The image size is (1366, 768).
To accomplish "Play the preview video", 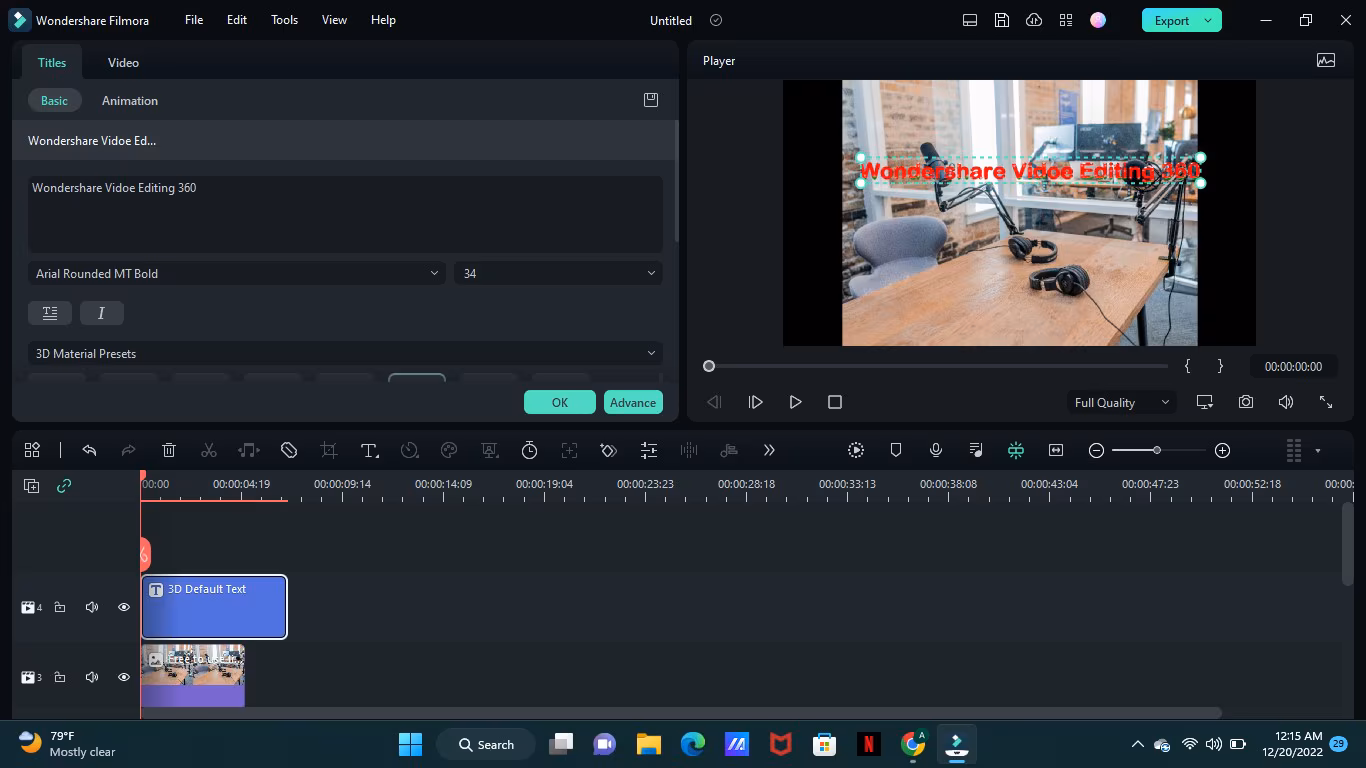I will (795, 402).
